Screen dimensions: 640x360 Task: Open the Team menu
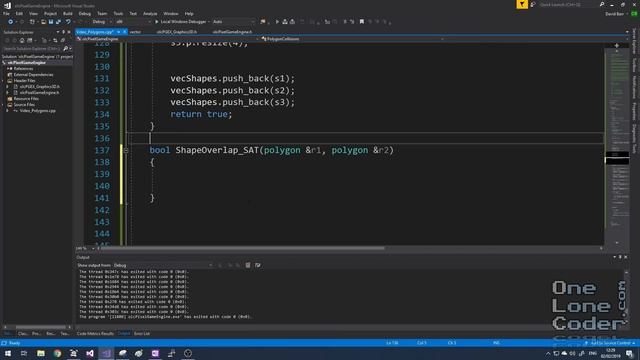click(102, 13)
